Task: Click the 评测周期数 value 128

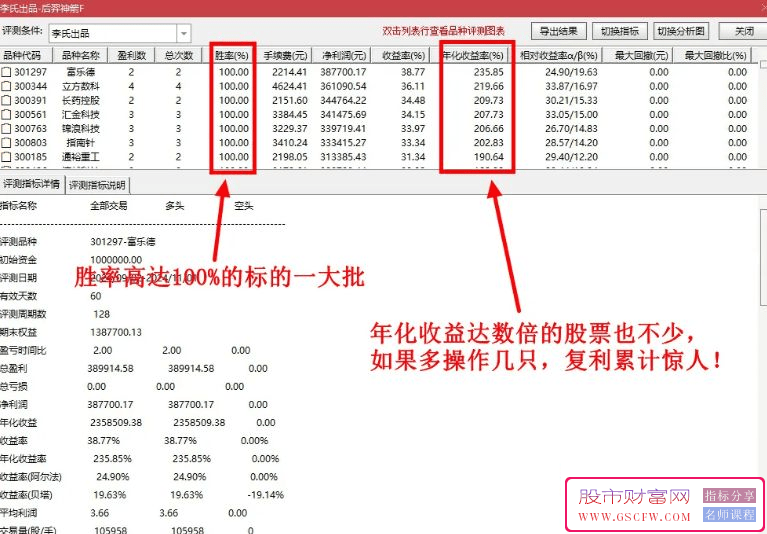Action: coord(102,314)
